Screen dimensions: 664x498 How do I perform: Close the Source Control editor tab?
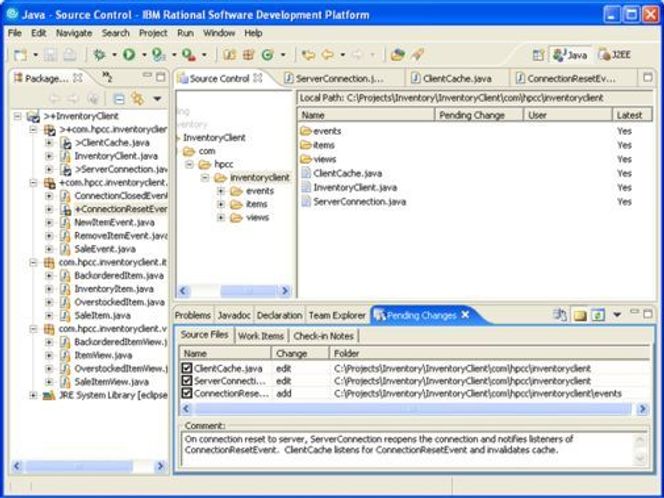(257, 78)
